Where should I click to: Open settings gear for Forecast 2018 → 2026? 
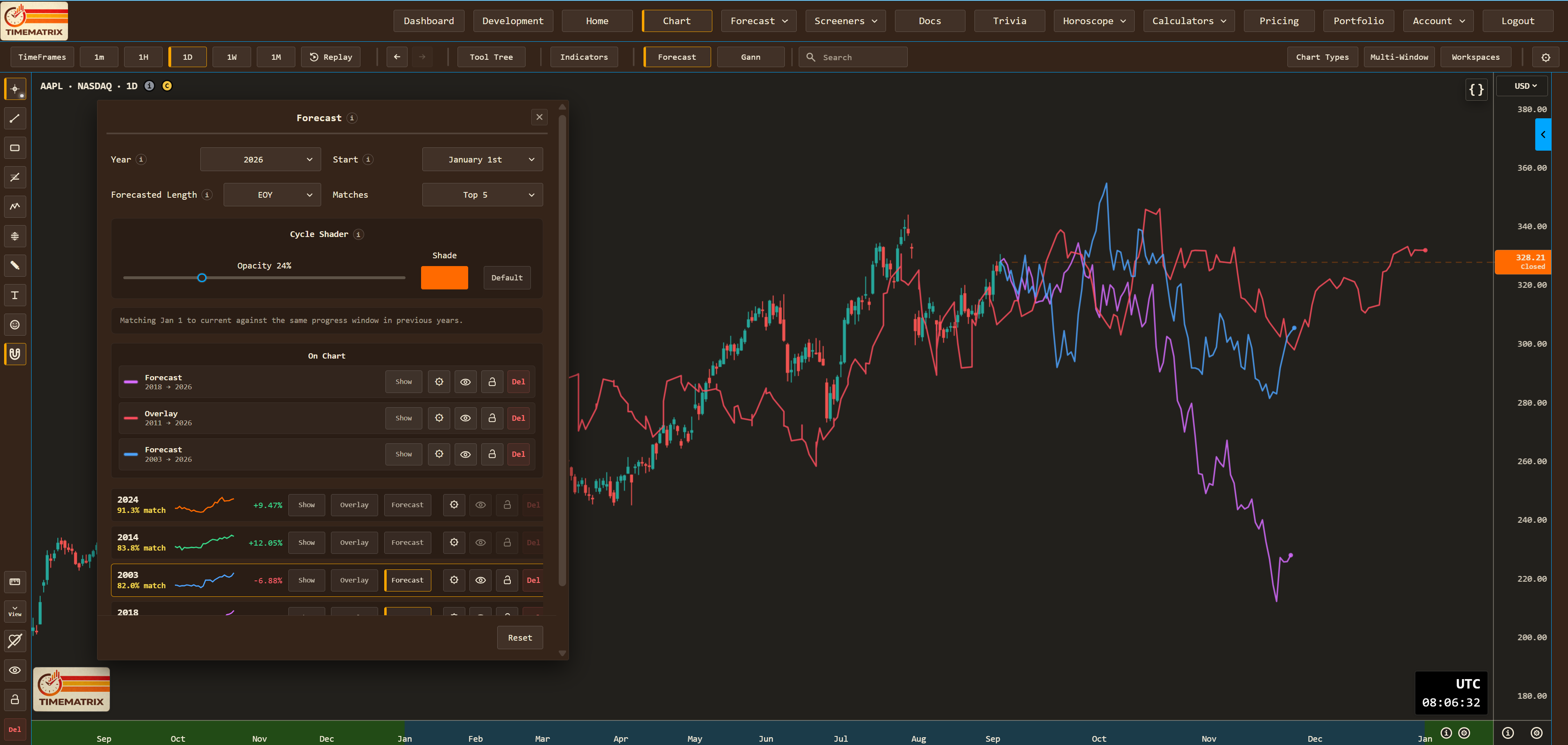coord(439,382)
